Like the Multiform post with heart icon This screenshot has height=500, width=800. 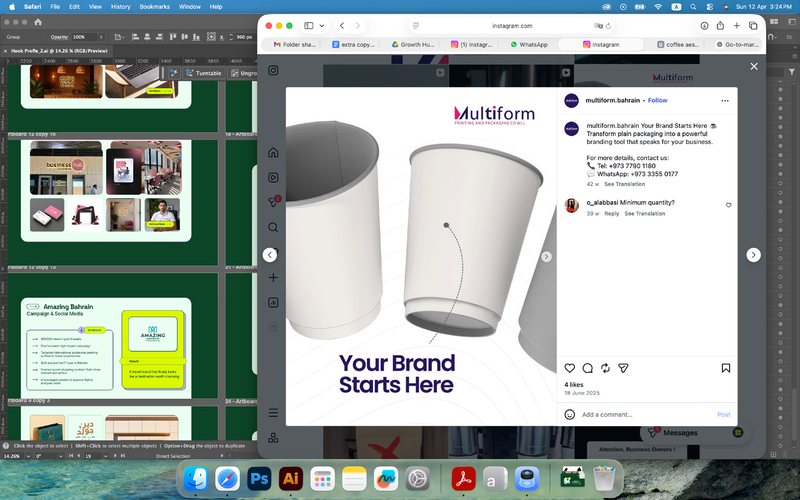pos(570,368)
